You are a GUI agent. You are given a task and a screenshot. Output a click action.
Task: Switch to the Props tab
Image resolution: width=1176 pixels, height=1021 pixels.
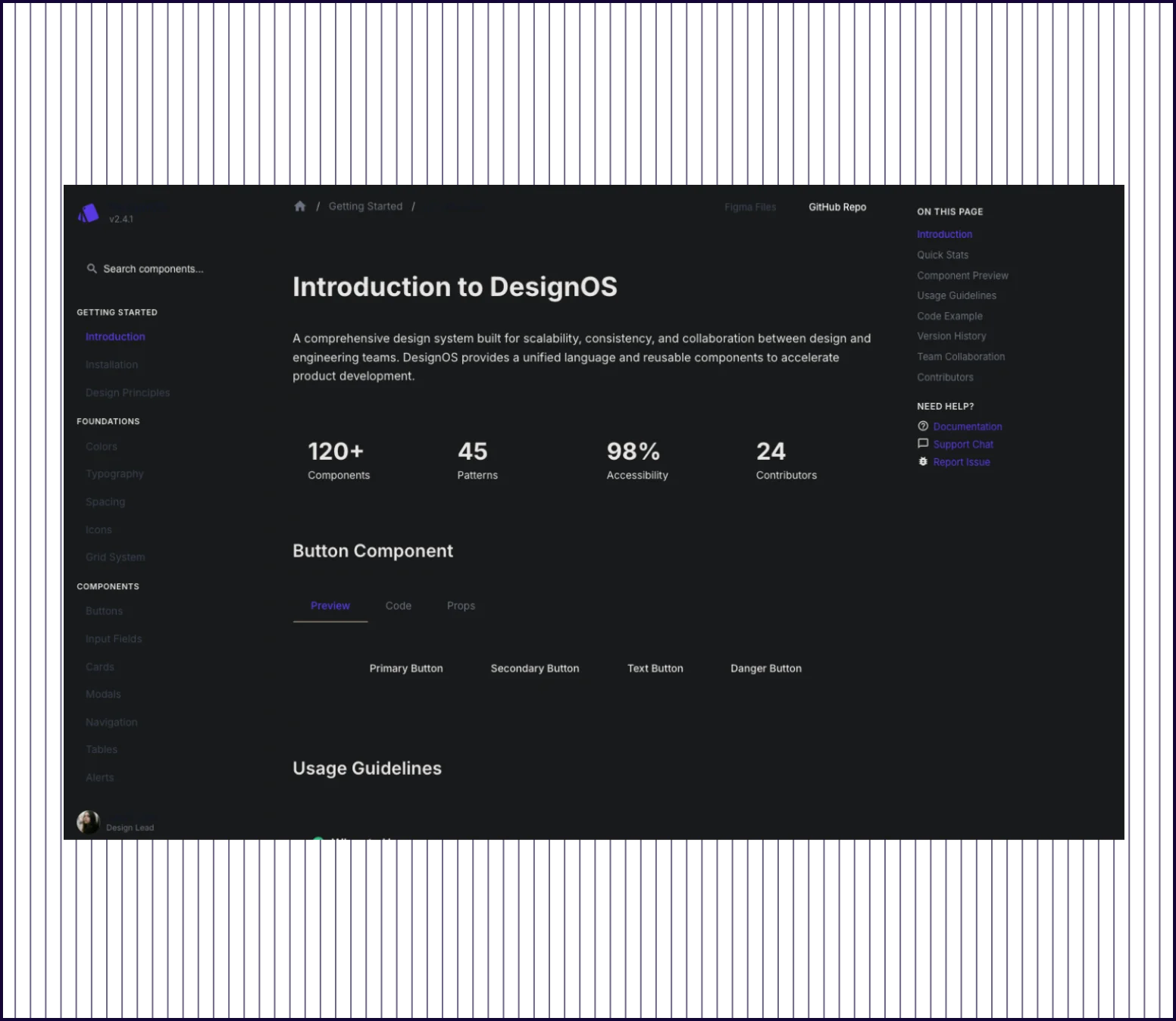click(461, 605)
